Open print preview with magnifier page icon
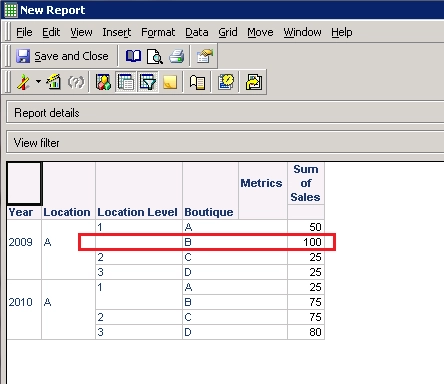Viewport: 444px width, 384px height. pyautogui.click(x=155, y=56)
